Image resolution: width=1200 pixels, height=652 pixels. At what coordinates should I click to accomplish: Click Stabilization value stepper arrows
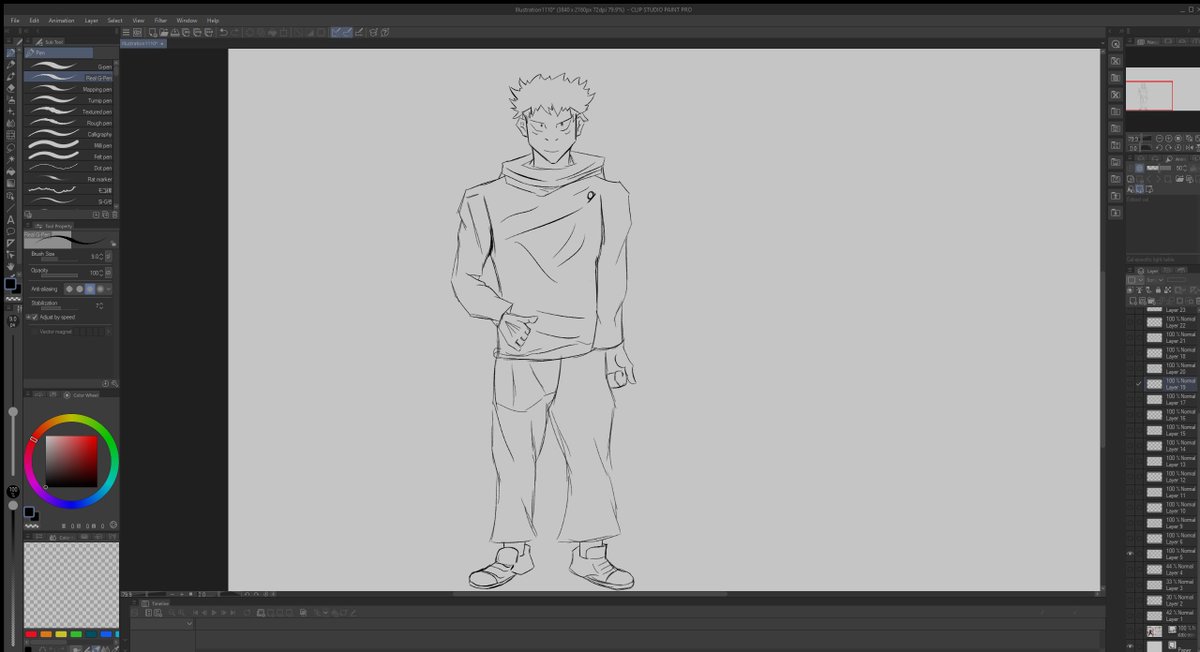click(102, 306)
